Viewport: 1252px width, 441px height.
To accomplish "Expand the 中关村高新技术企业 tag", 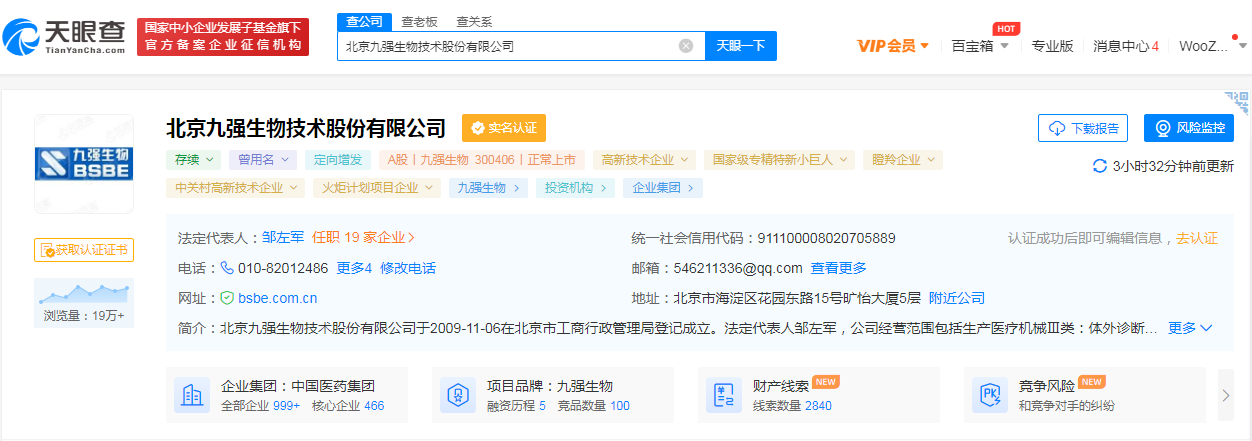I will point(234,187).
